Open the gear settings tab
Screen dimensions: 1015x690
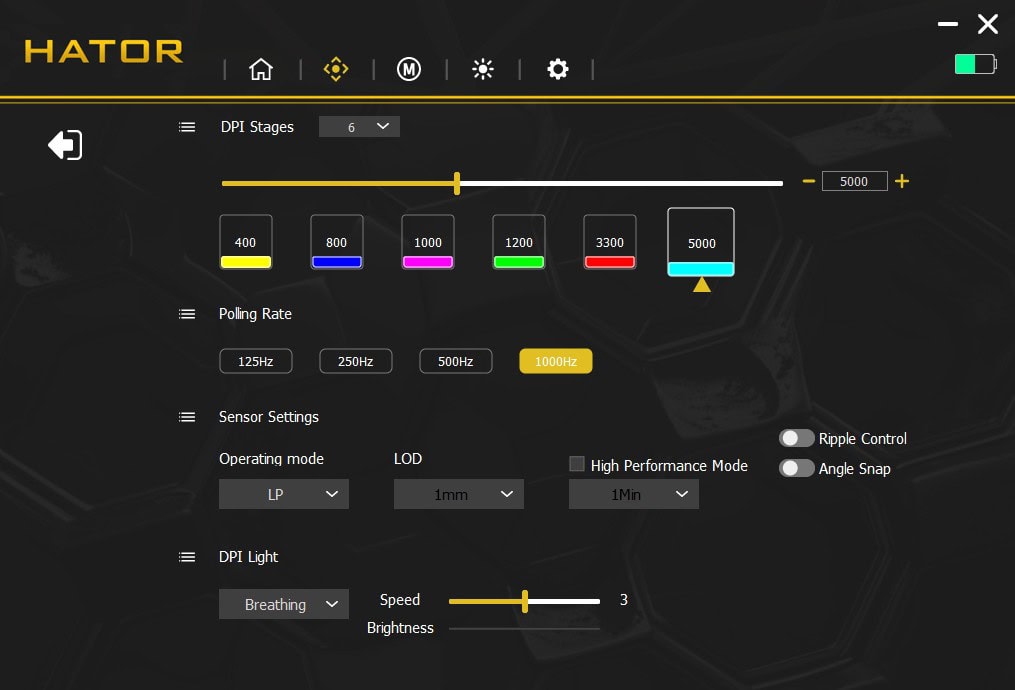coord(557,69)
